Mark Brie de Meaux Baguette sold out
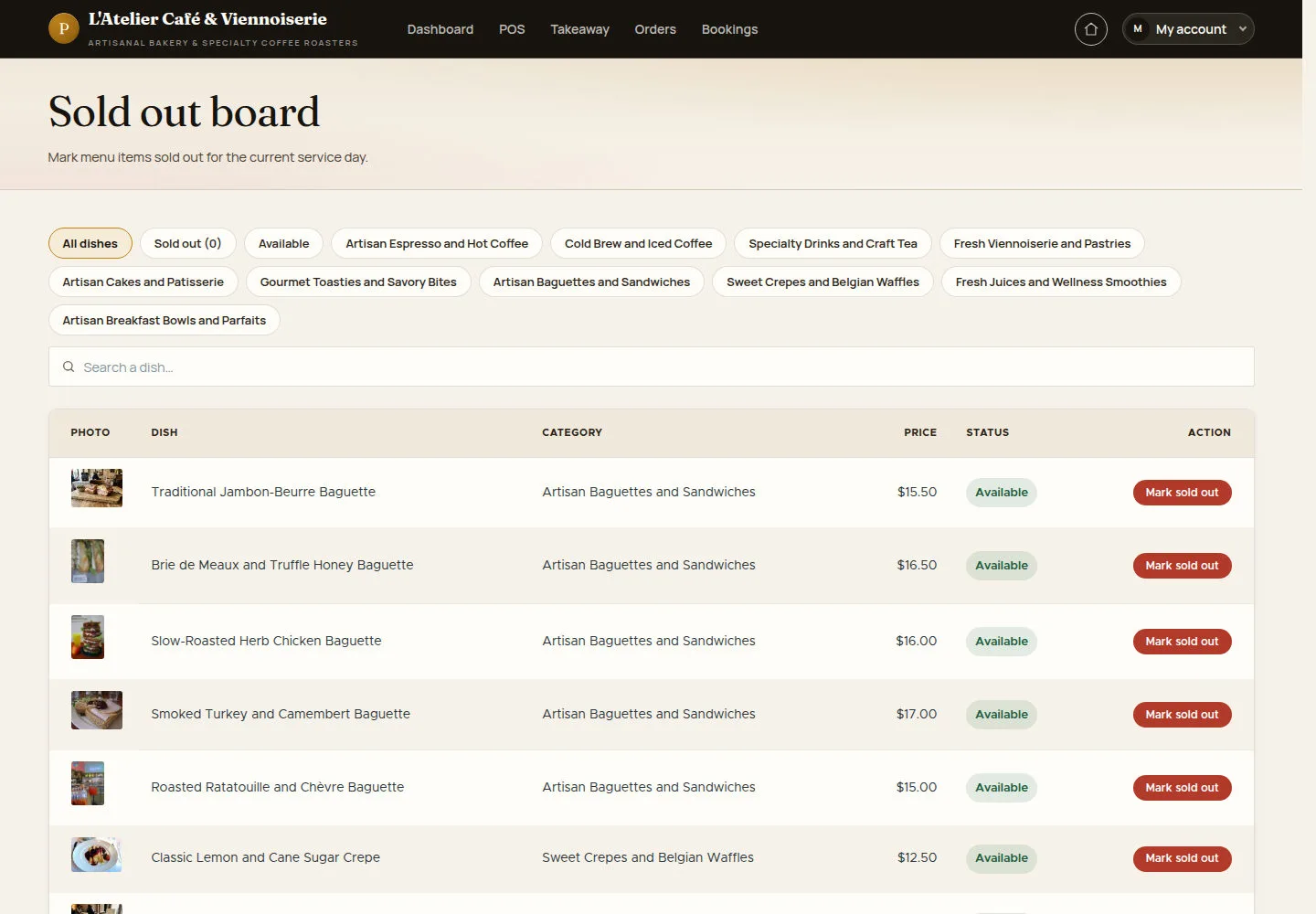Image resolution: width=1316 pixels, height=914 pixels. click(x=1182, y=566)
